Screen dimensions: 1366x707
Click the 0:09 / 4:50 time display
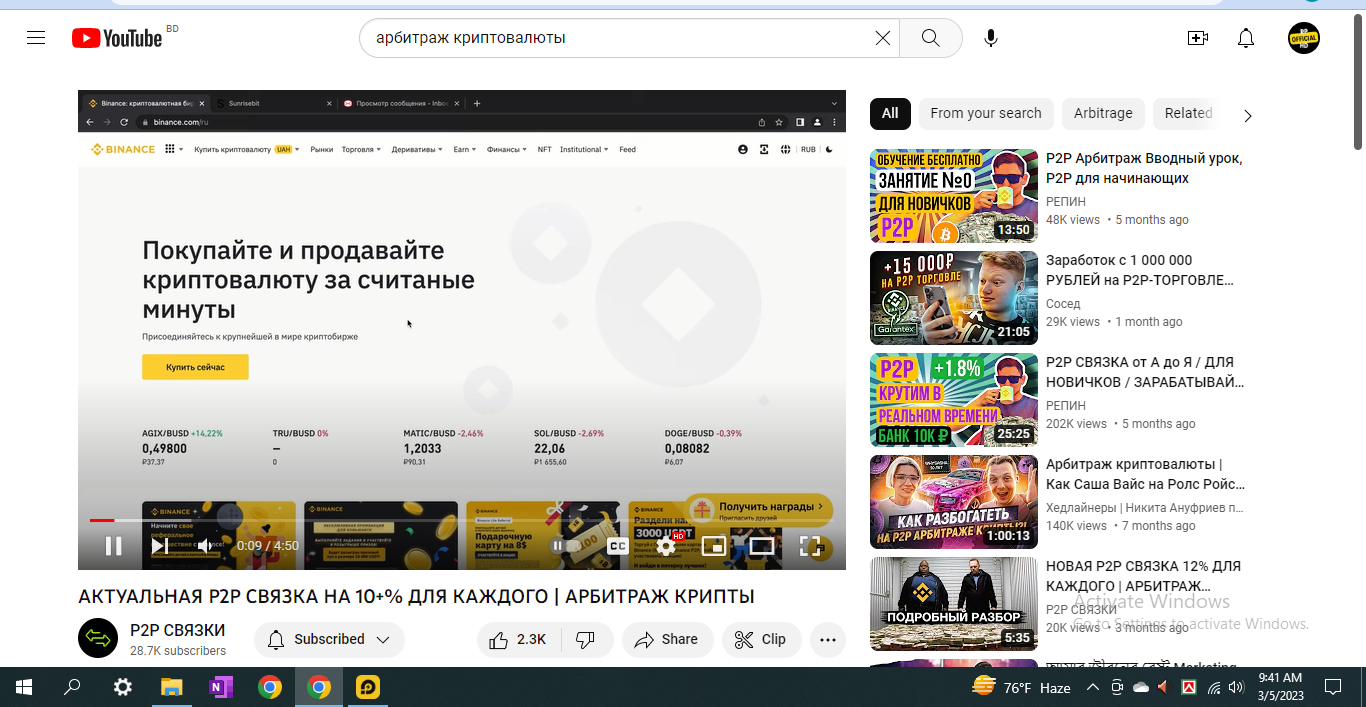point(268,546)
